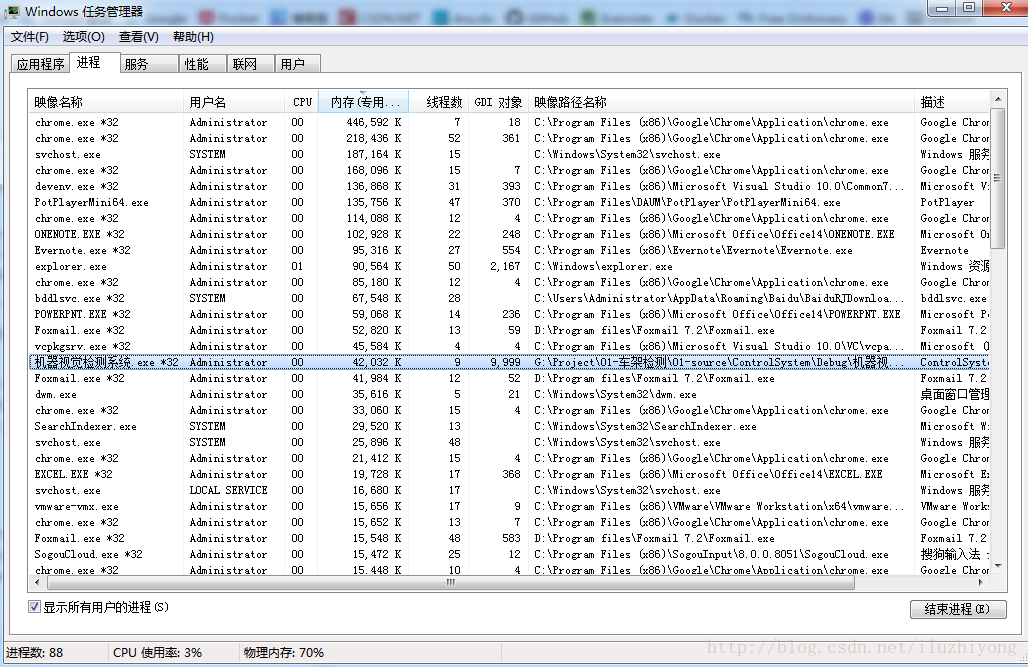
Task: Select the PotPlayerMini64.exe process row
Action: click(509, 202)
